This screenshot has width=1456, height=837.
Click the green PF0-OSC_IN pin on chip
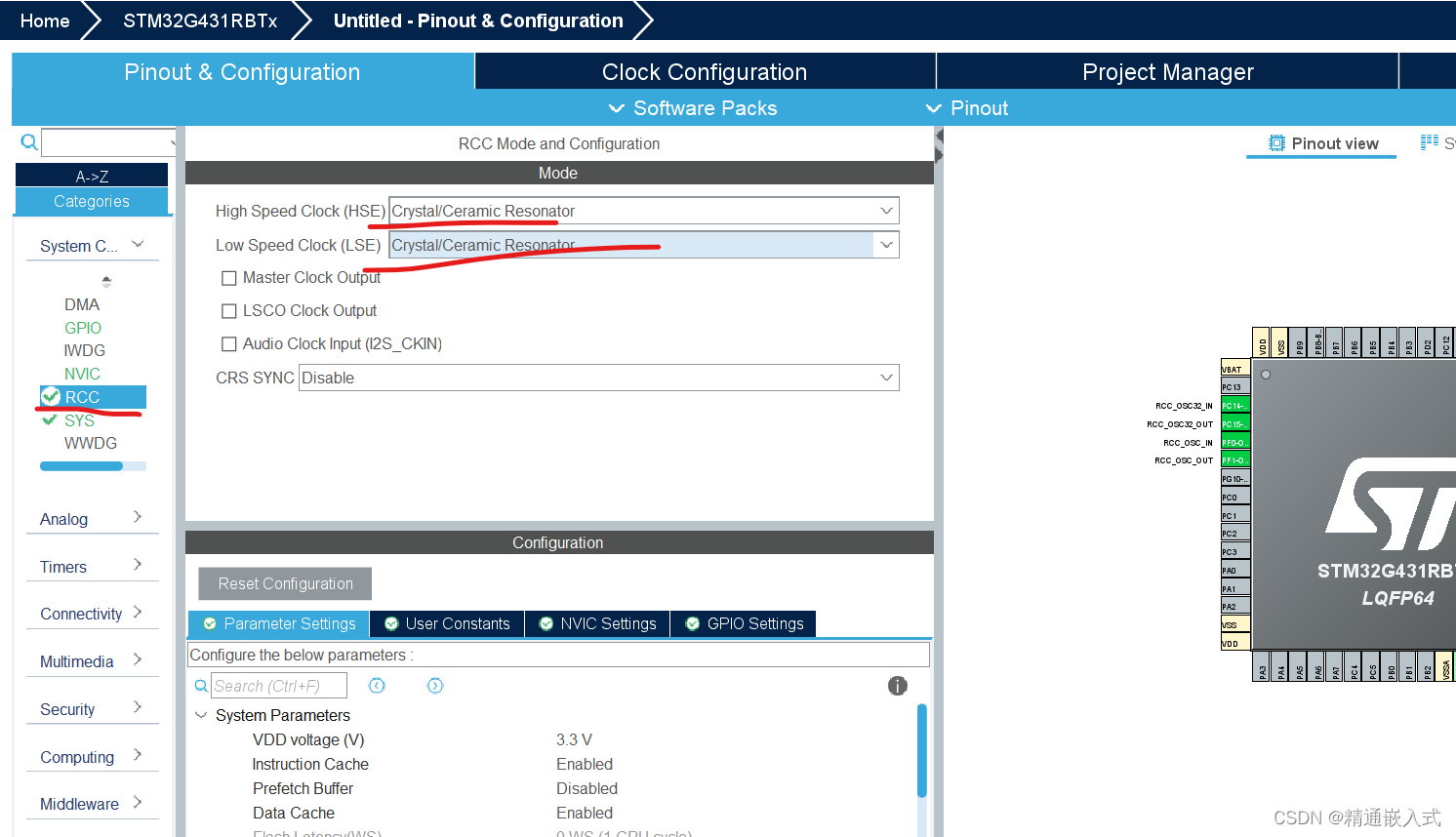coord(1235,442)
